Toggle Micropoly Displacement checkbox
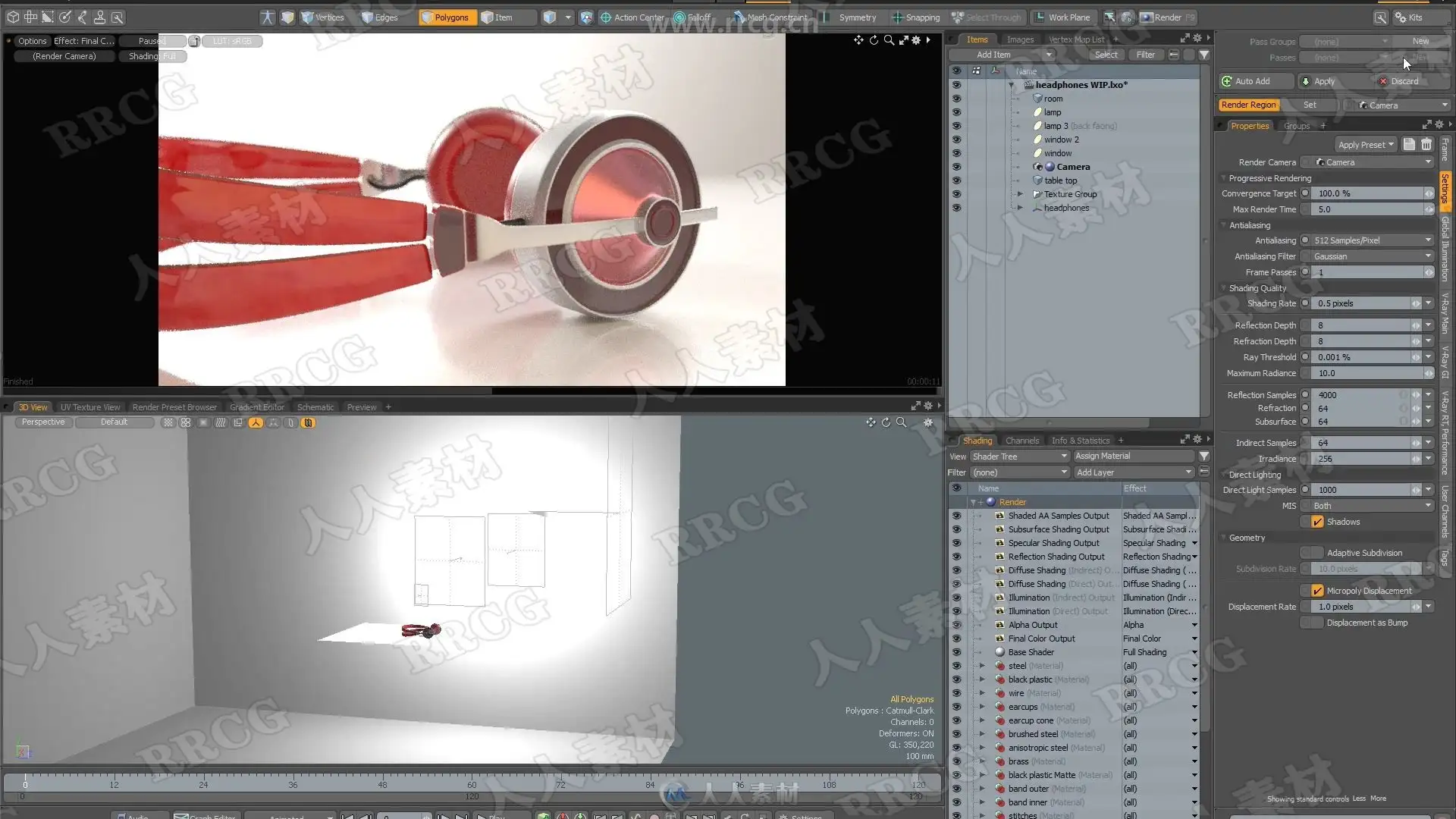 tap(1317, 591)
